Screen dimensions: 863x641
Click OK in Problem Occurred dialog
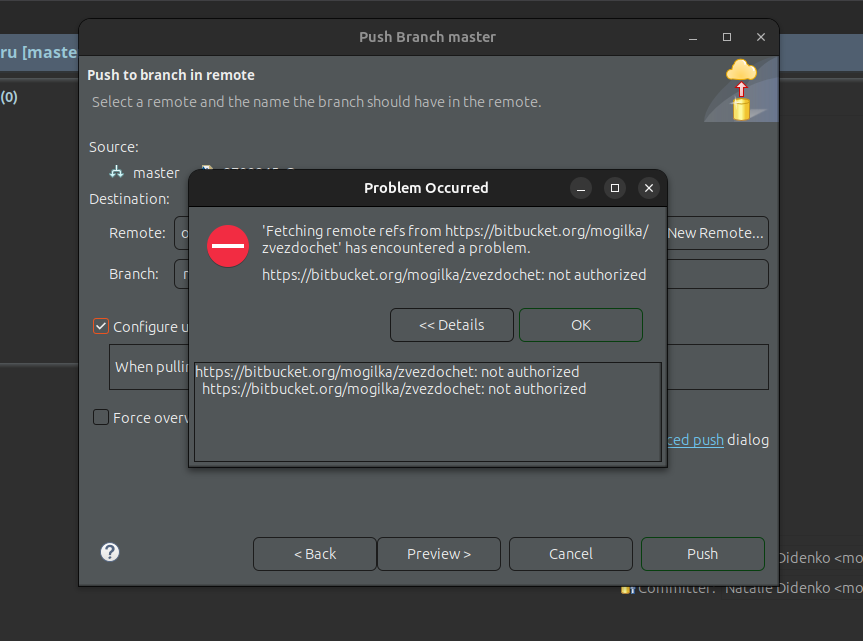click(581, 325)
